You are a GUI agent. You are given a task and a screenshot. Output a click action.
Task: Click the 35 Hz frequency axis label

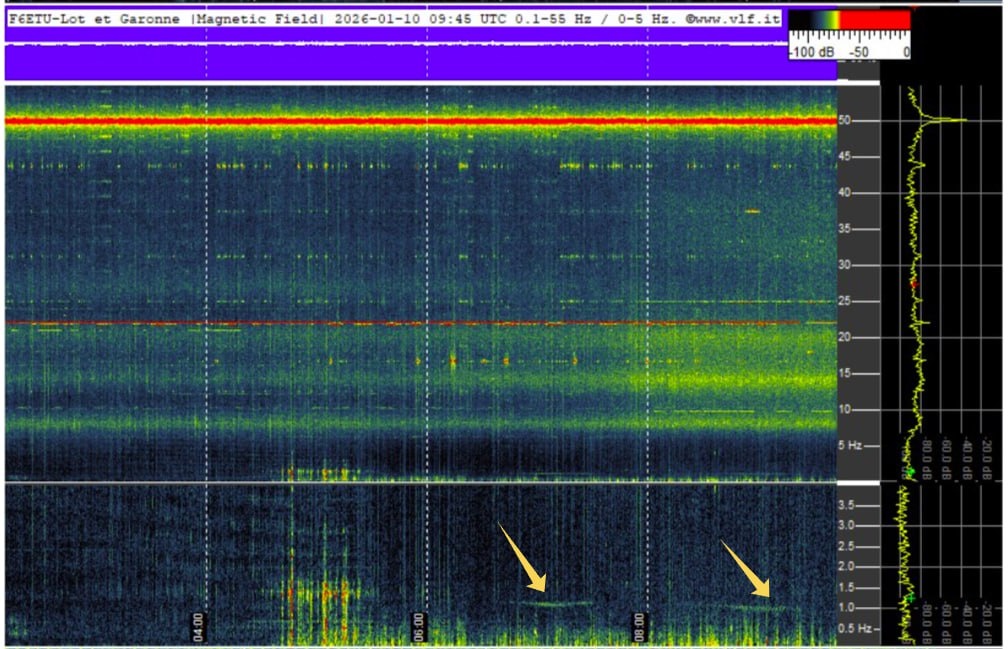click(845, 229)
